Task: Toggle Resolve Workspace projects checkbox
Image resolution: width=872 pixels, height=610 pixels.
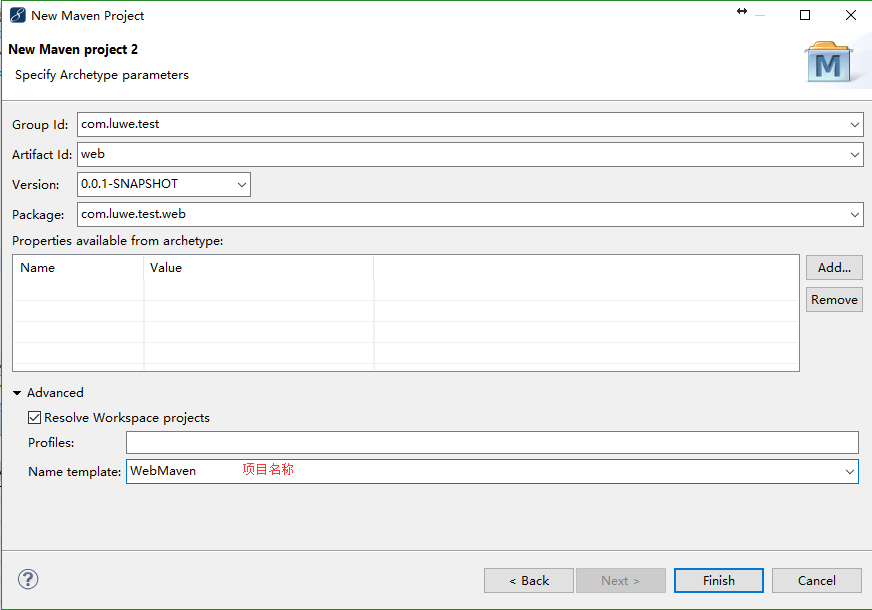Action: pos(34,418)
